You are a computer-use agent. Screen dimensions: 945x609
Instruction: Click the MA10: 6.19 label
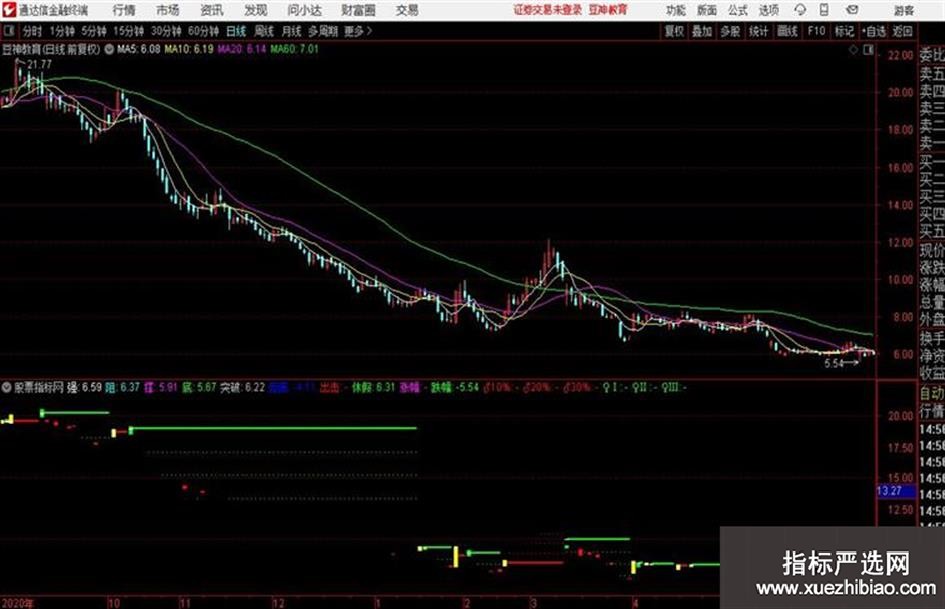(189, 49)
